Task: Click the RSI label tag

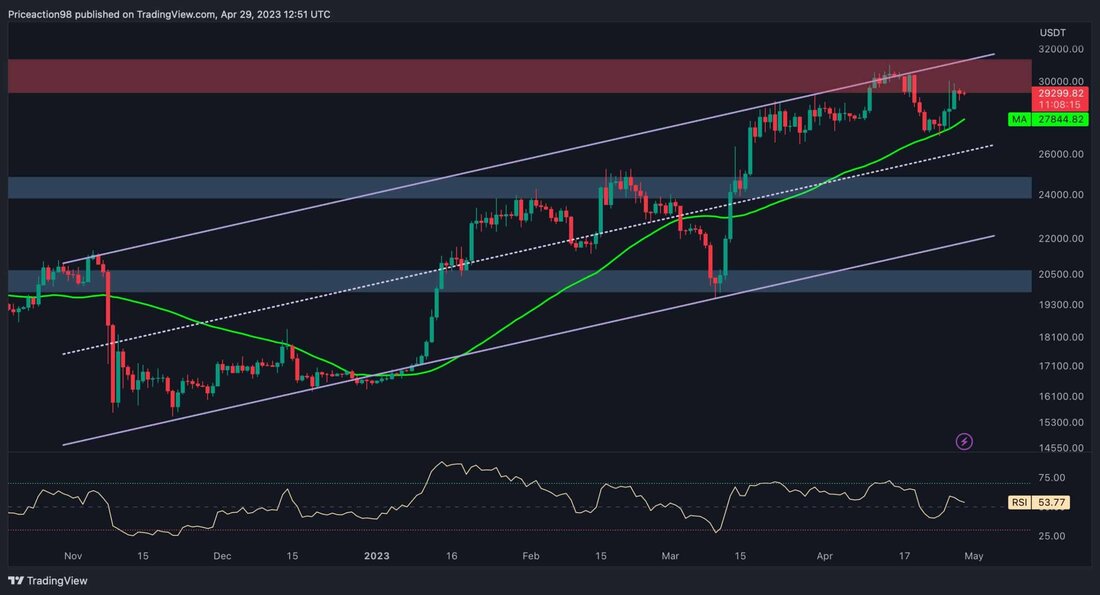Action: click(1019, 502)
